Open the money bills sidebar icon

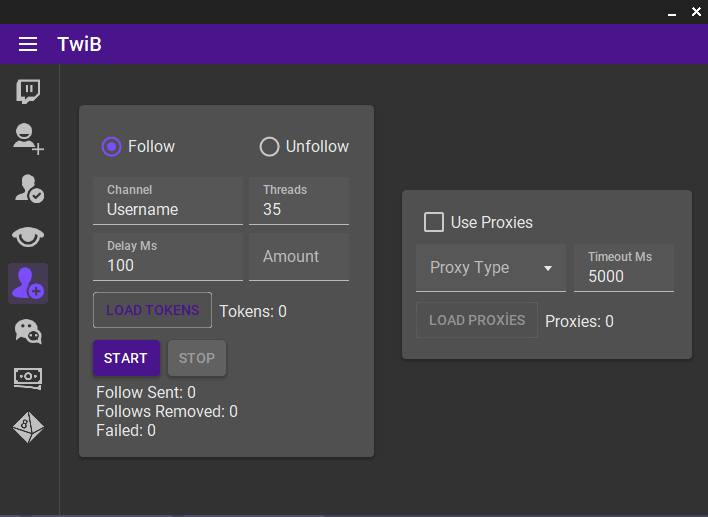pyautogui.click(x=28, y=378)
